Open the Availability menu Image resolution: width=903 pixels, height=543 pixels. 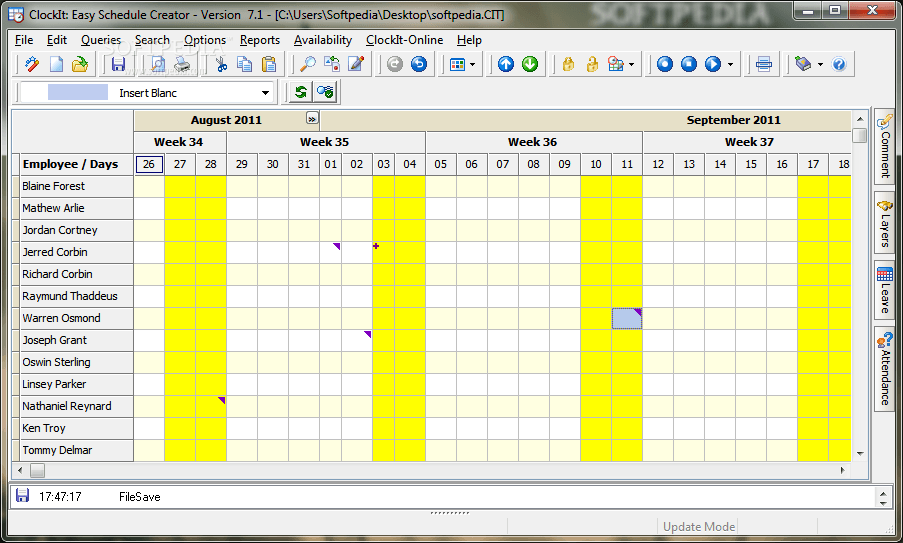(322, 40)
